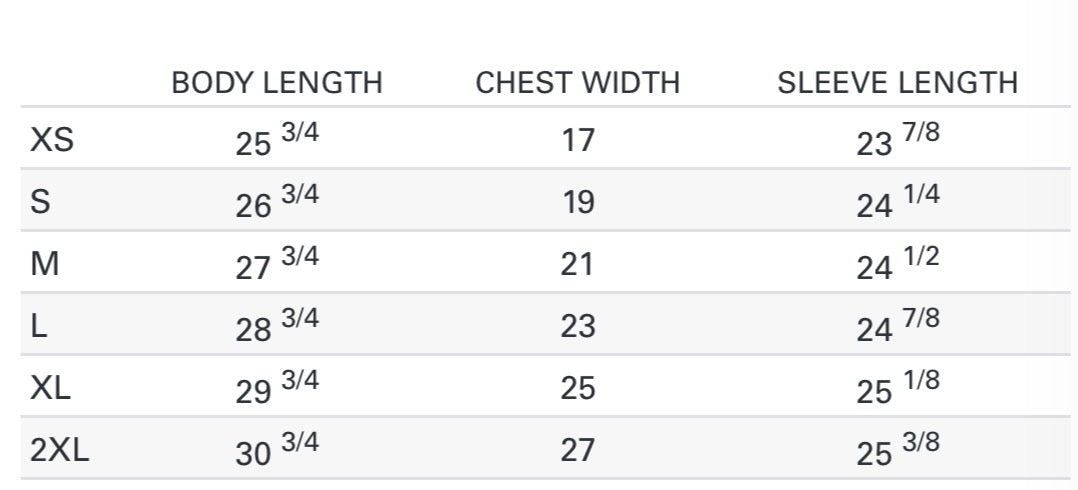Viewport: 1078px width, 490px height.
Task: Select the M size row label
Action: [45, 264]
